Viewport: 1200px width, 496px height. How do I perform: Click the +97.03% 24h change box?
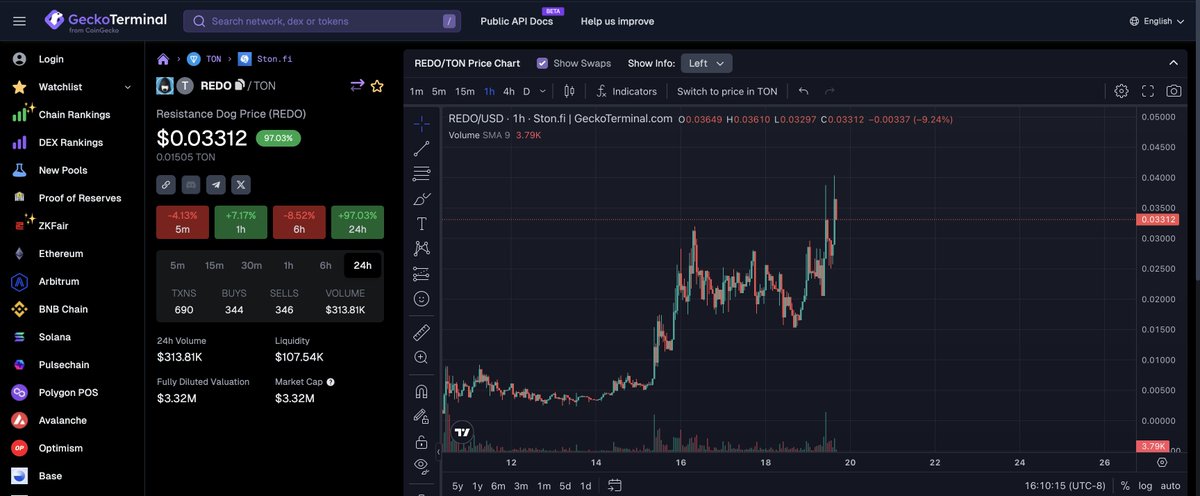(x=357, y=222)
